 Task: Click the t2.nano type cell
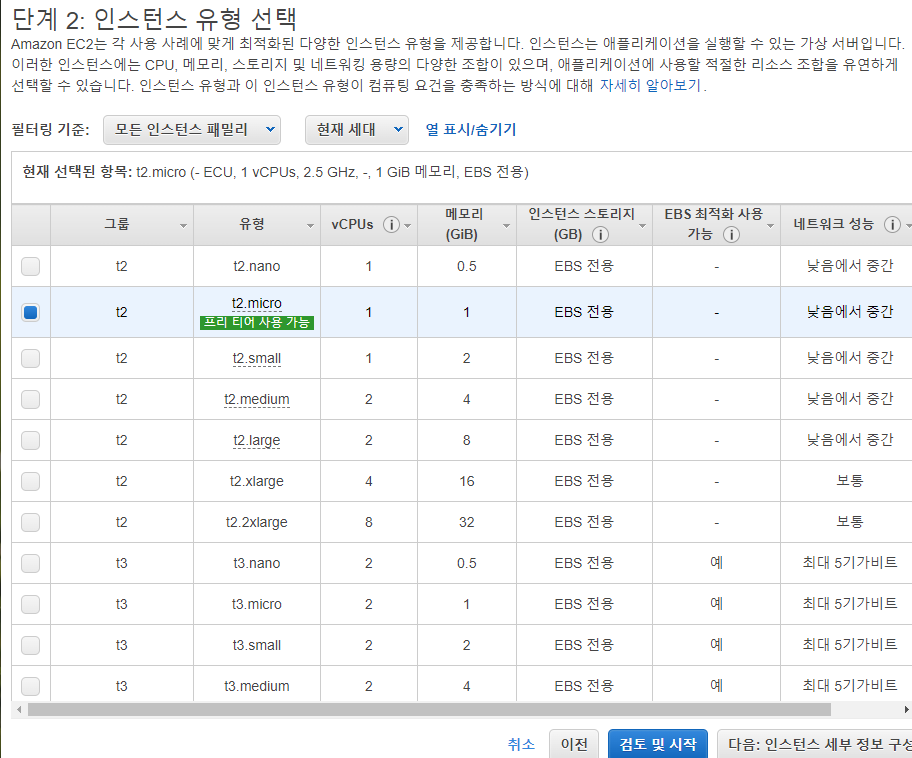[256, 266]
